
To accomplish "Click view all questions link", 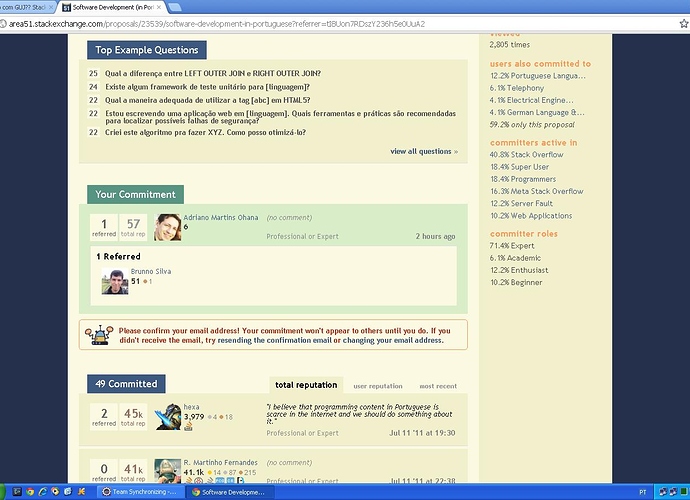I will pos(424,151).
